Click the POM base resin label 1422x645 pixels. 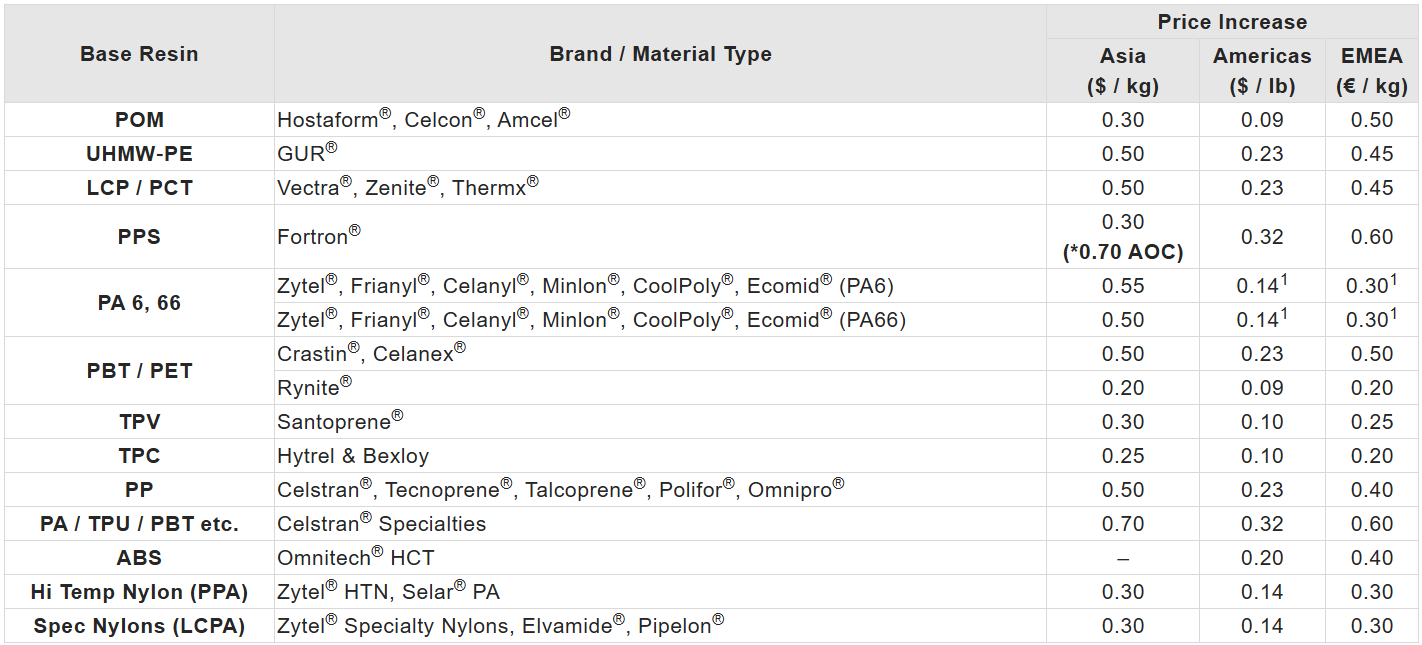[x=139, y=120]
